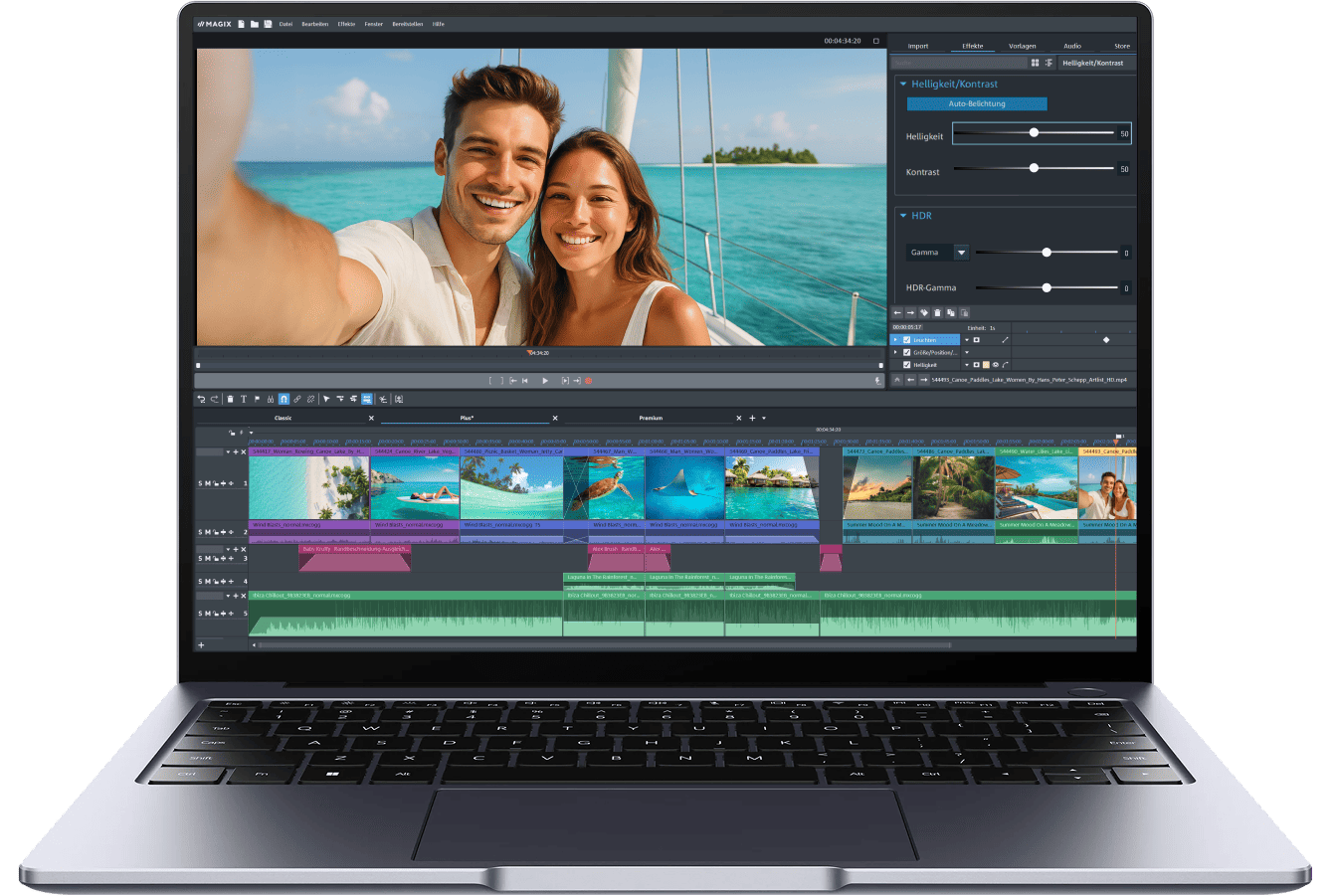
Task: Click the undo arrow in timeline toolbar
Action: [201, 399]
